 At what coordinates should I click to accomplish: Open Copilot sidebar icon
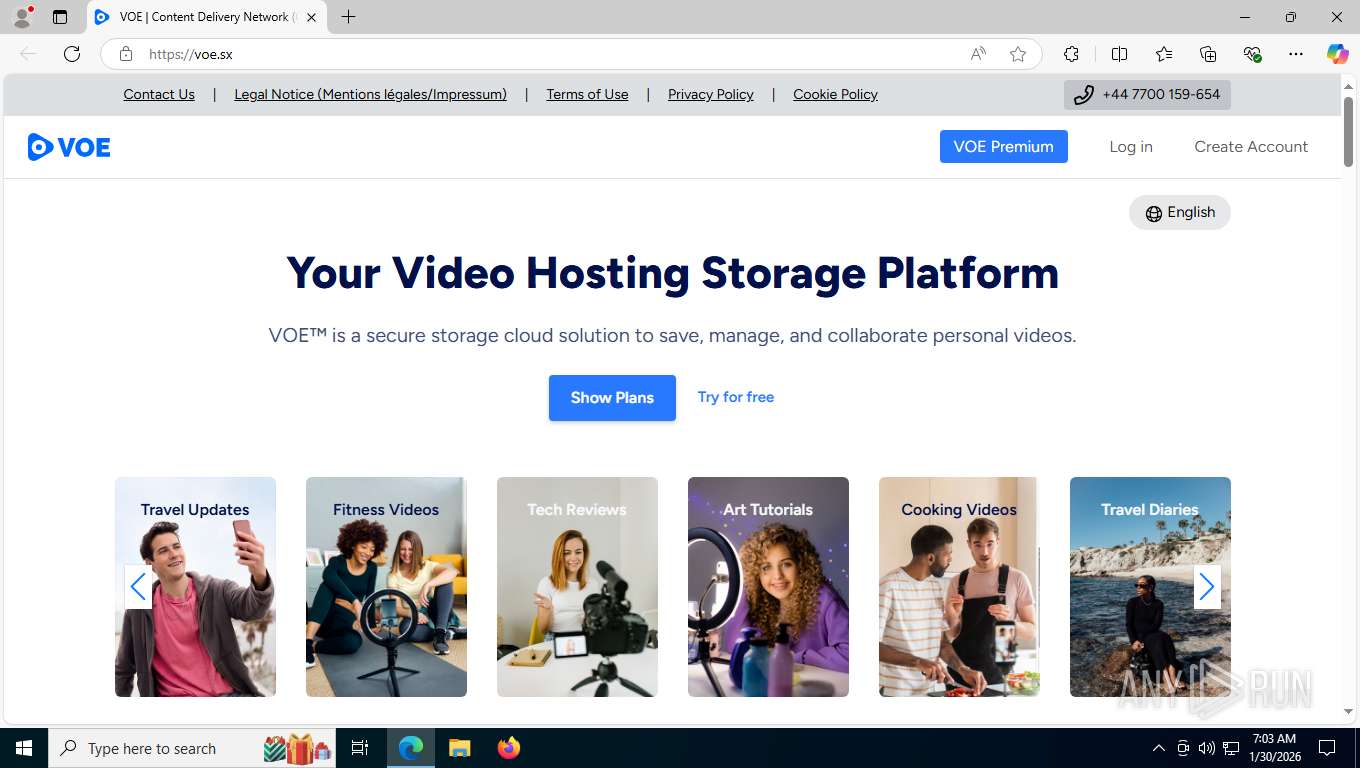pos(1338,54)
